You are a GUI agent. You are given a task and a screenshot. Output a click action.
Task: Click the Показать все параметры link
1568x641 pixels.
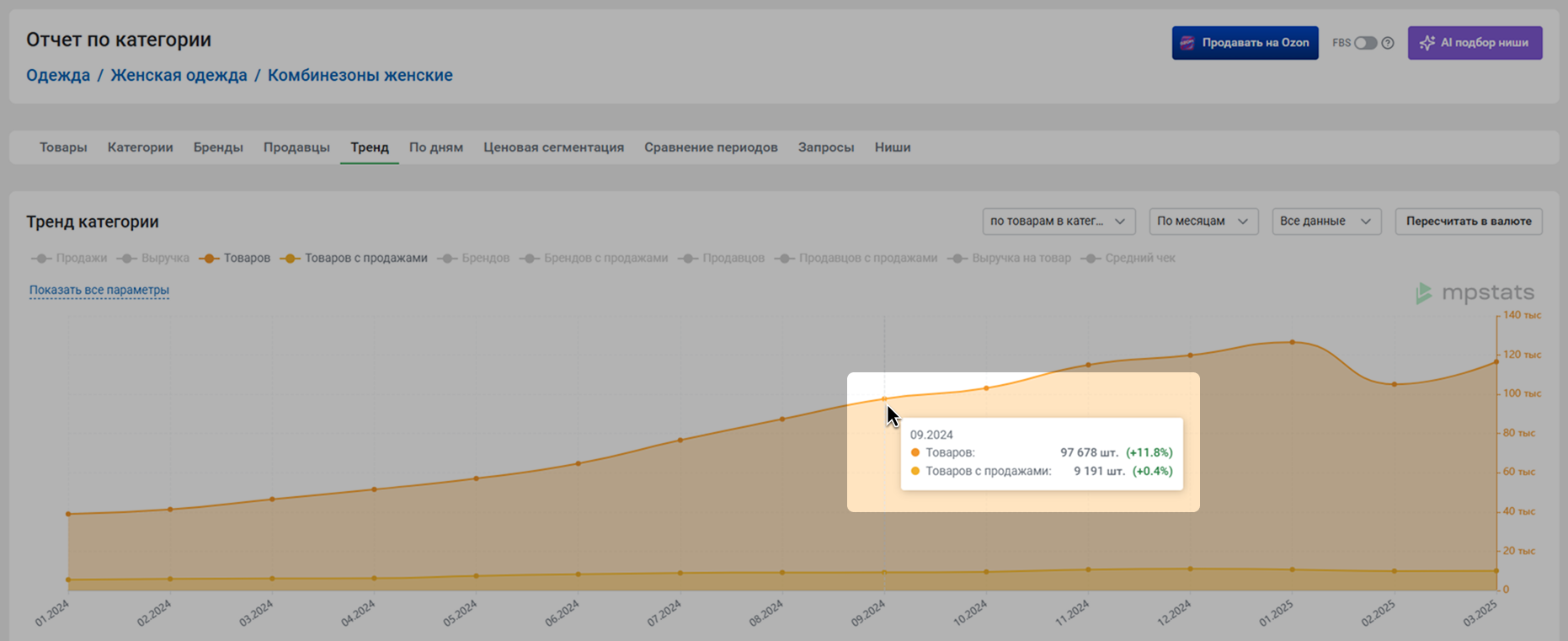pos(99,290)
